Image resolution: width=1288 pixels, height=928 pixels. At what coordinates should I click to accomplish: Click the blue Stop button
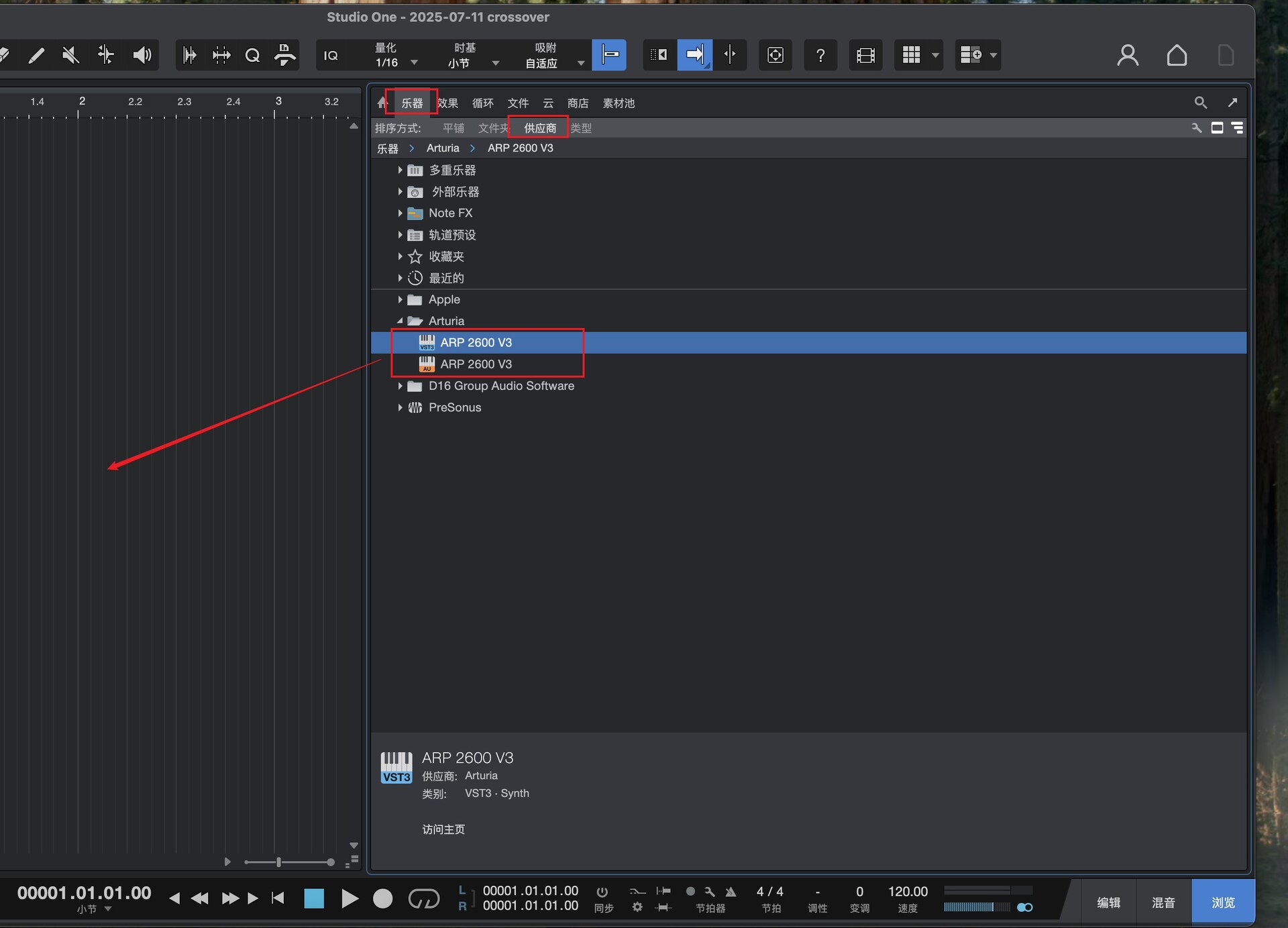314,898
